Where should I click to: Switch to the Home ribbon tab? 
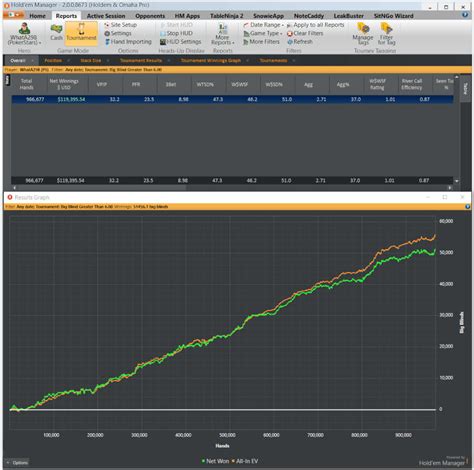point(37,16)
